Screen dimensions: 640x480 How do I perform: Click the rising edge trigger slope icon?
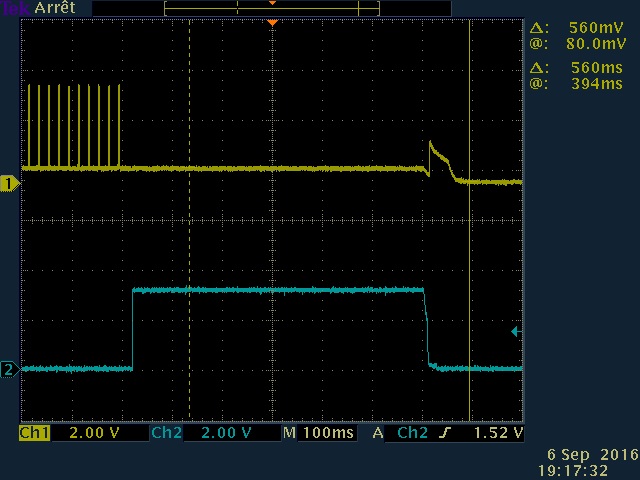pyautogui.click(x=444, y=433)
